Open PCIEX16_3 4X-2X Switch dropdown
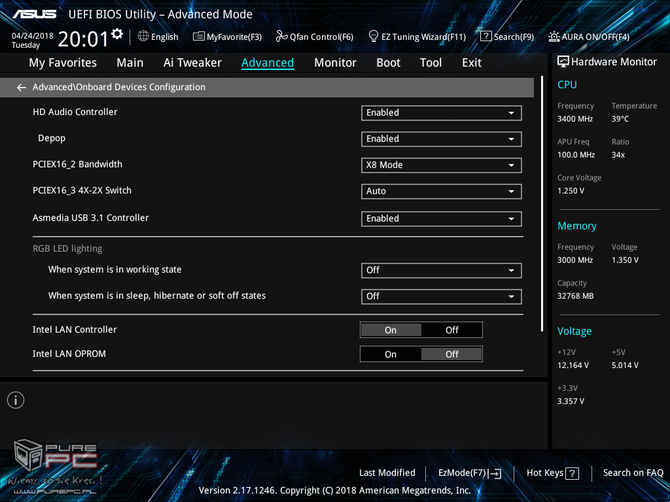This screenshot has height=502, width=670. 441,191
